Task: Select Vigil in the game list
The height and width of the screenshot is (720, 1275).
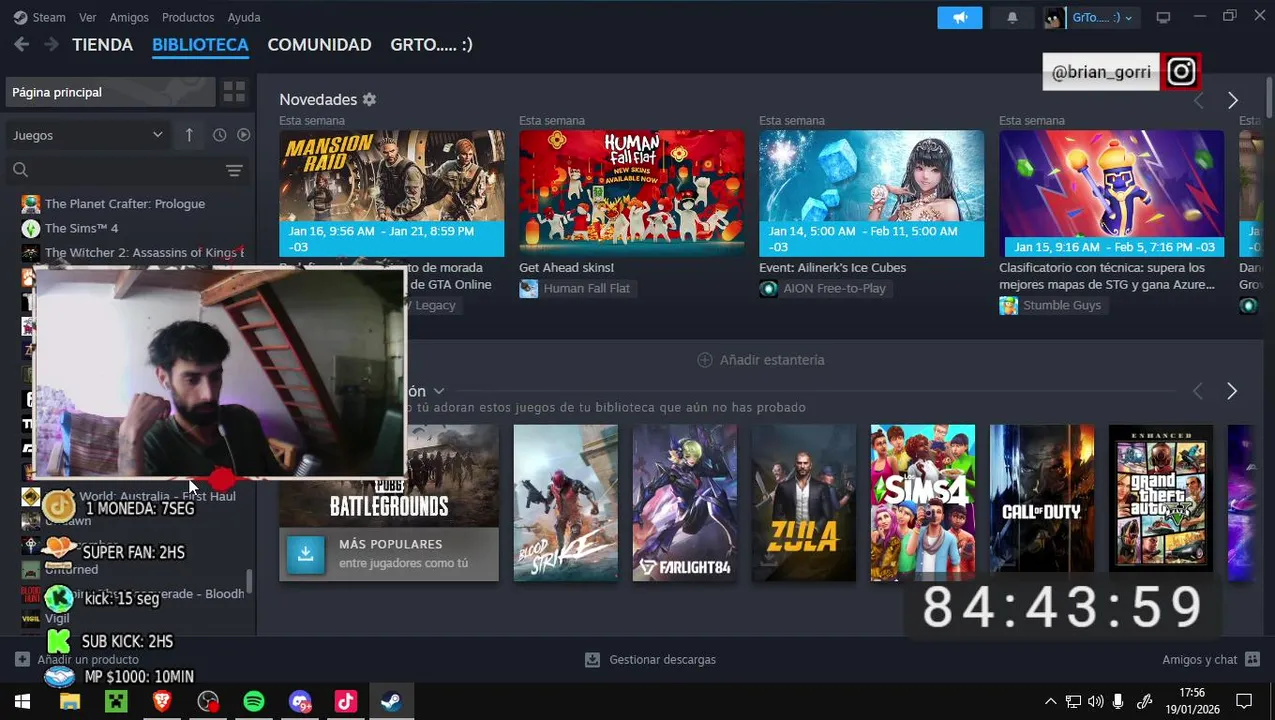Action: (57, 618)
